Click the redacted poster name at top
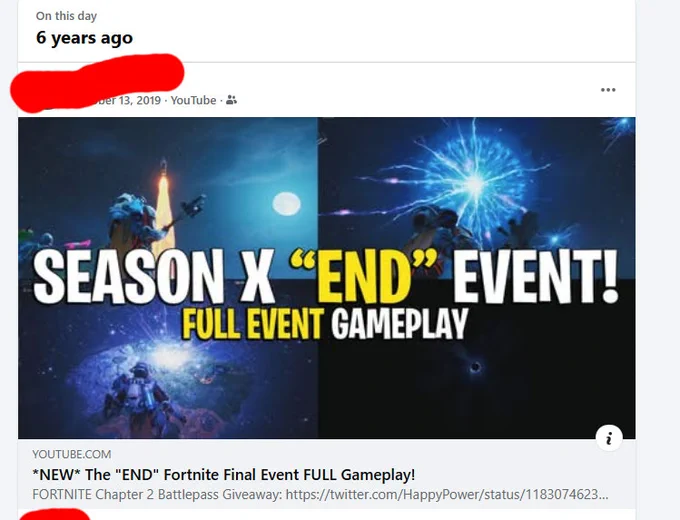The height and width of the screenshot is (520, 680). [x=98, y=82]
